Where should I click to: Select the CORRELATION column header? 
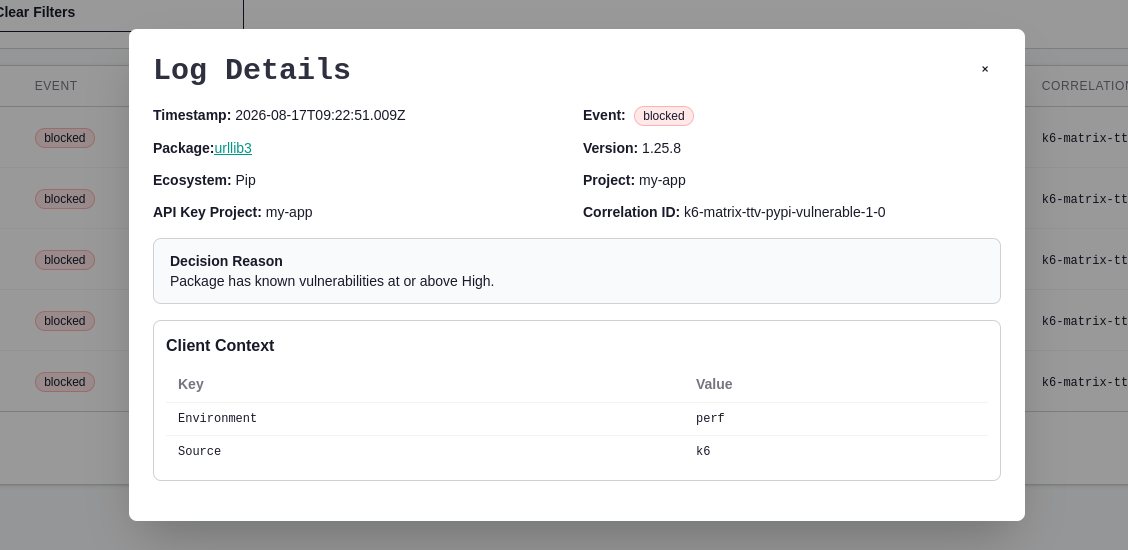(1085, 86)
